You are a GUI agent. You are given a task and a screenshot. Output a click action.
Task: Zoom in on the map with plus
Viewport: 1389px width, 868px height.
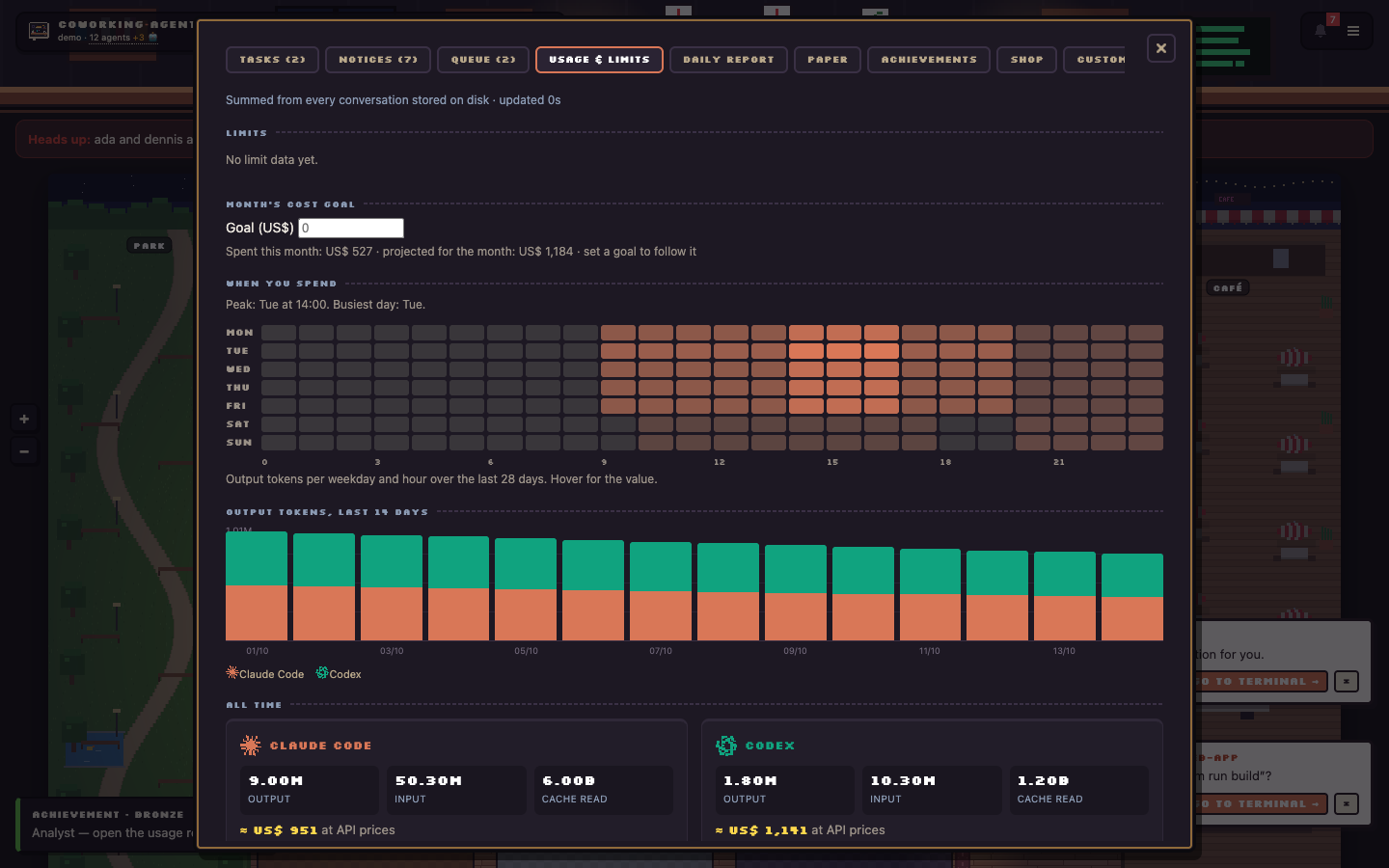pos(24,419)
